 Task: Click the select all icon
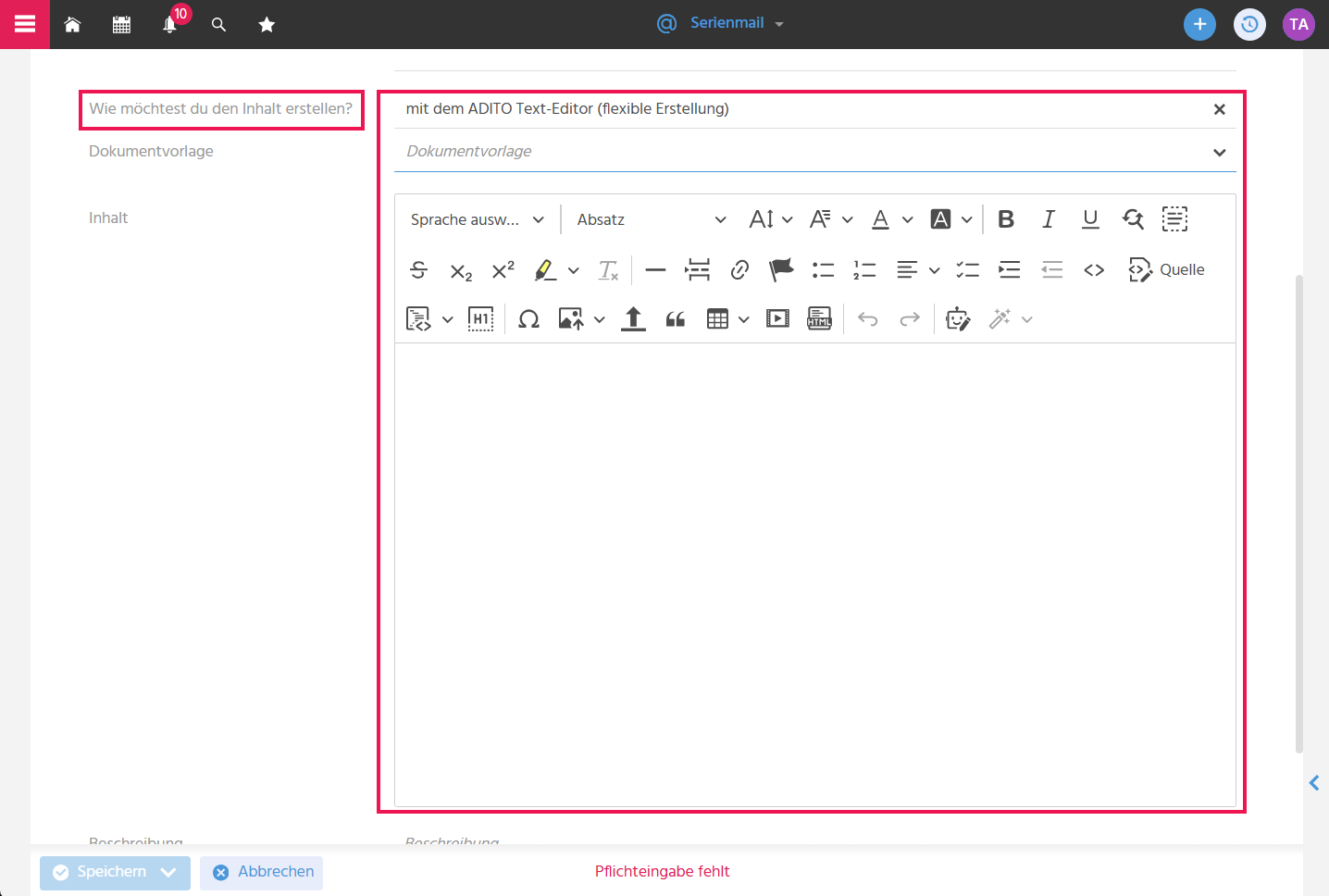click(1174, 219)
